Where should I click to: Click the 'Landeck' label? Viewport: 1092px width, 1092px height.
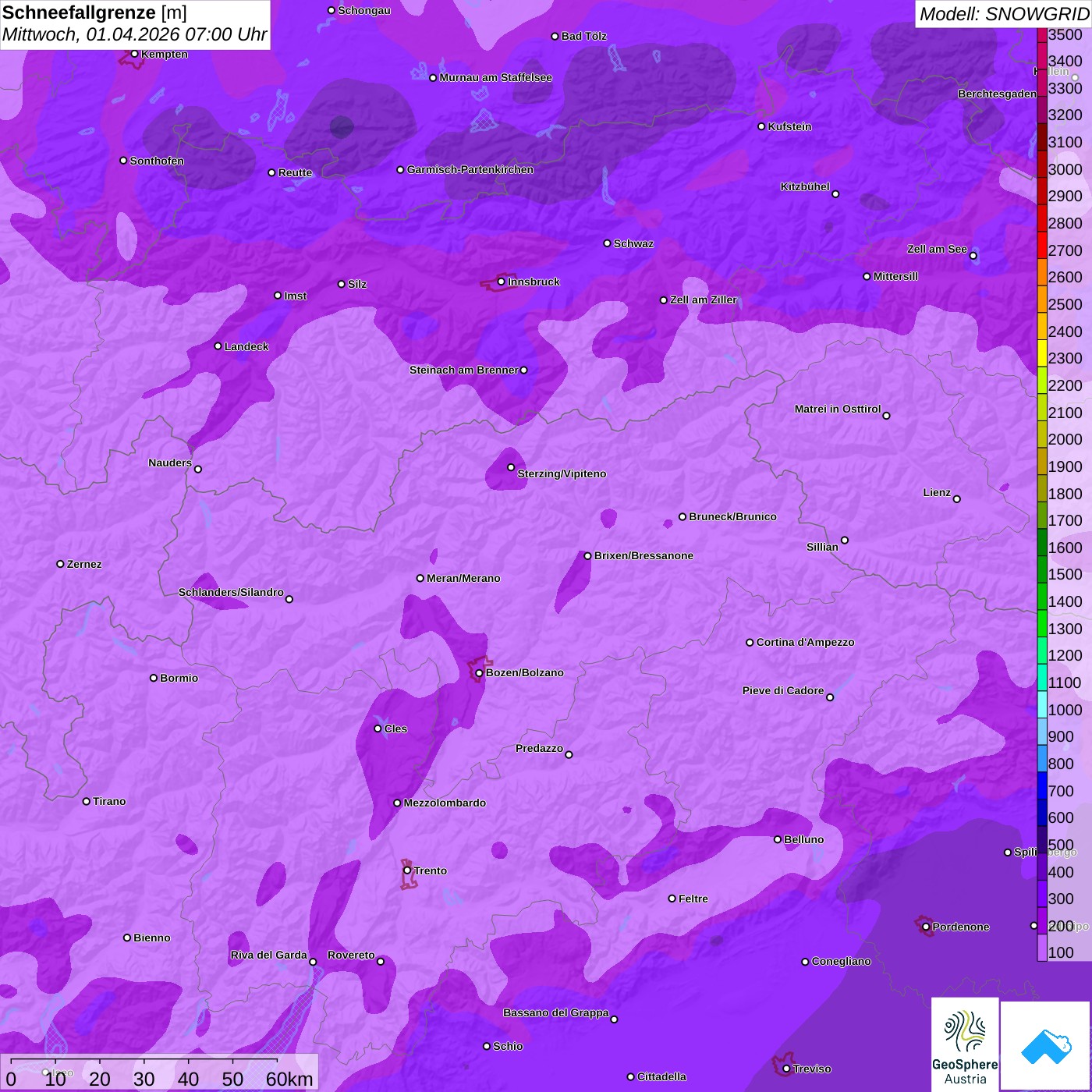coord(246,346)
